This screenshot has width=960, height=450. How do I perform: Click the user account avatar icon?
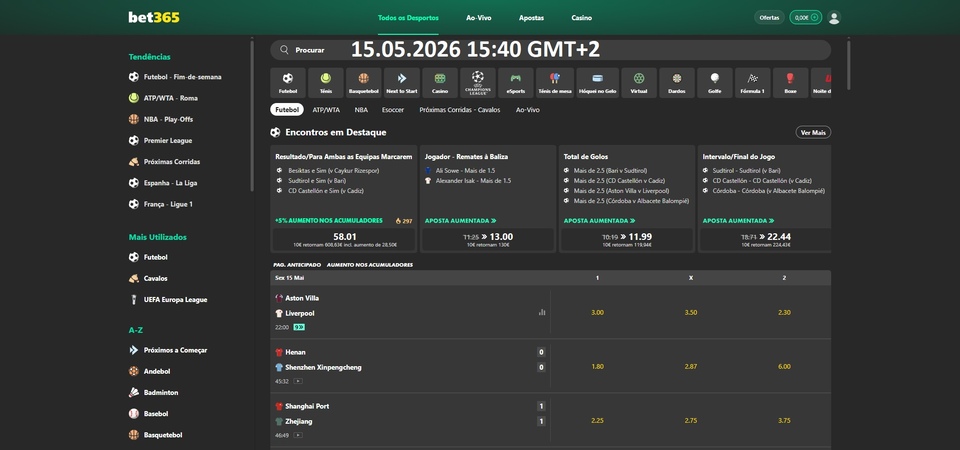pos(834,18)
